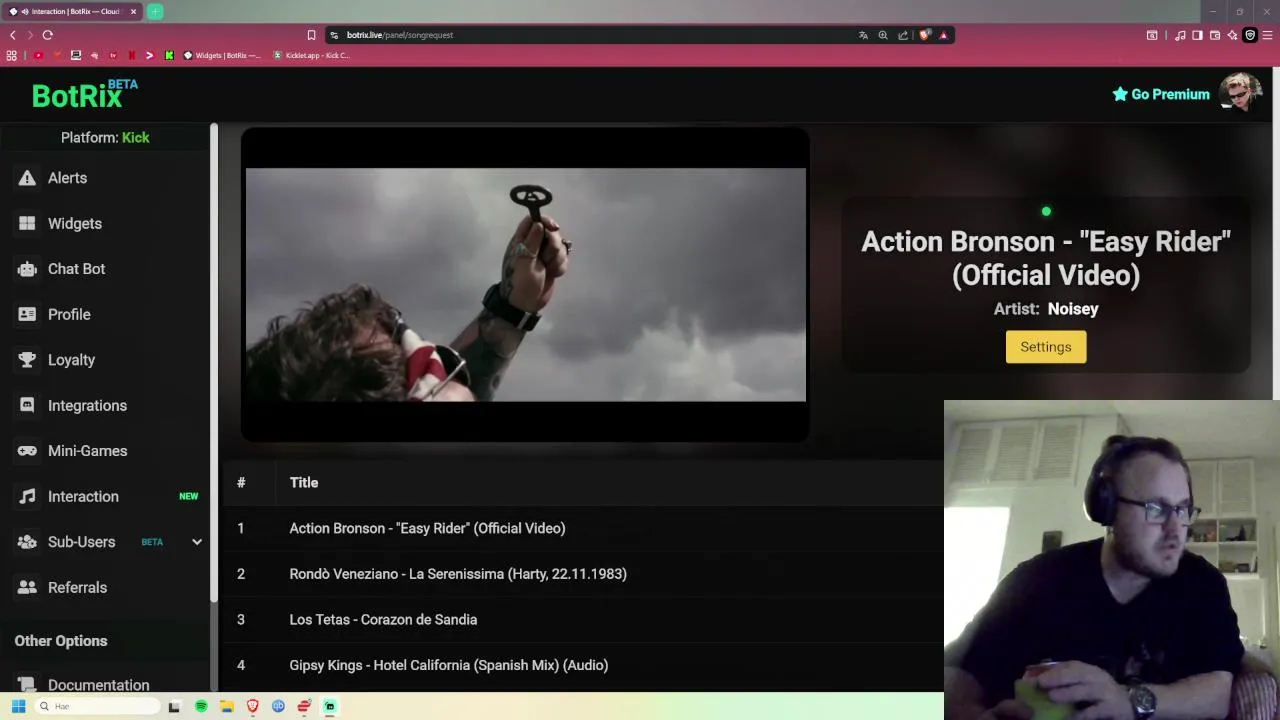The image size is (1280, 720).
Task: Open the browser hamburger menu
Action: tap(1268, 35)
